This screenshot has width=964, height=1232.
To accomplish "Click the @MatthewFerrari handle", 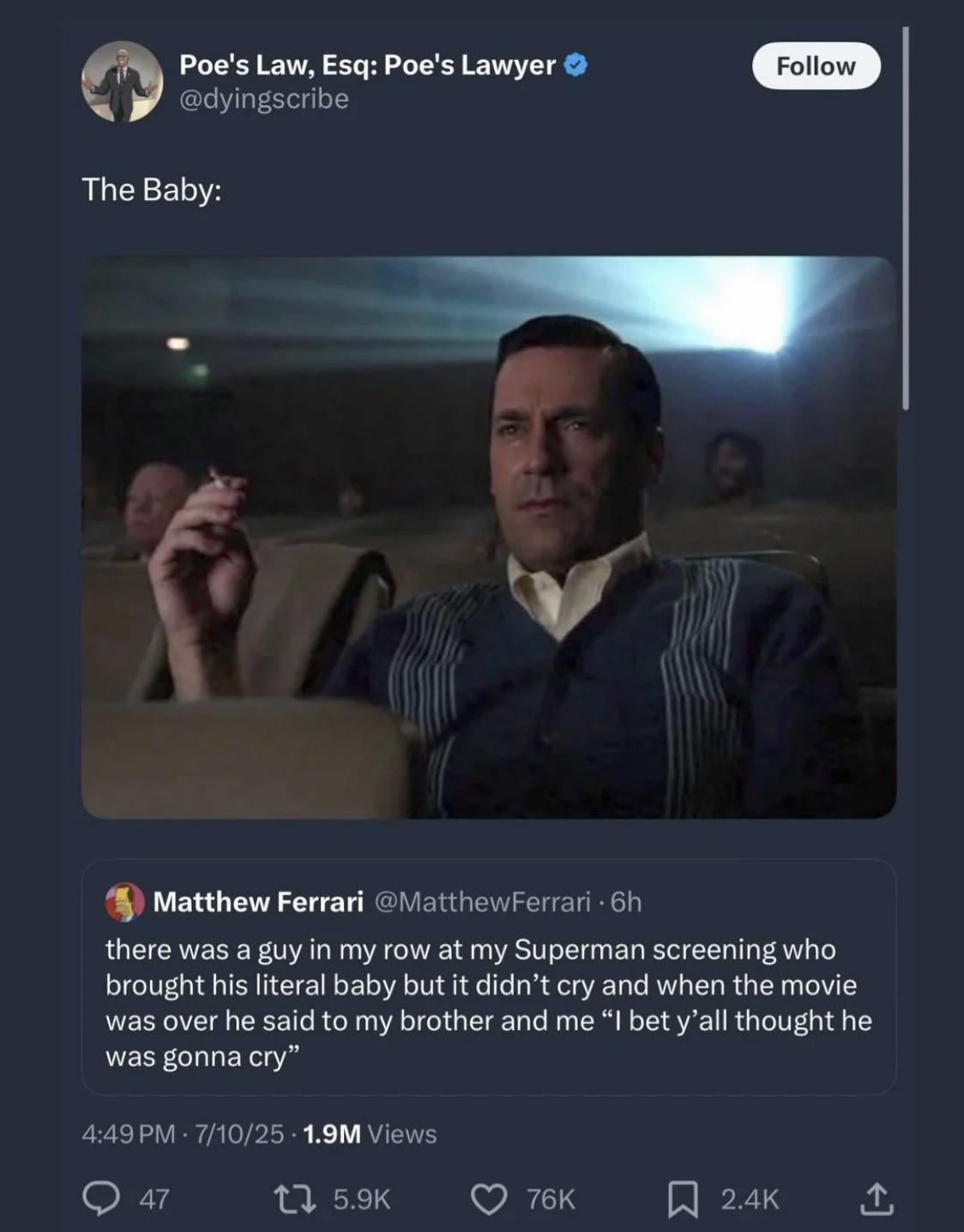I will 482,902.
